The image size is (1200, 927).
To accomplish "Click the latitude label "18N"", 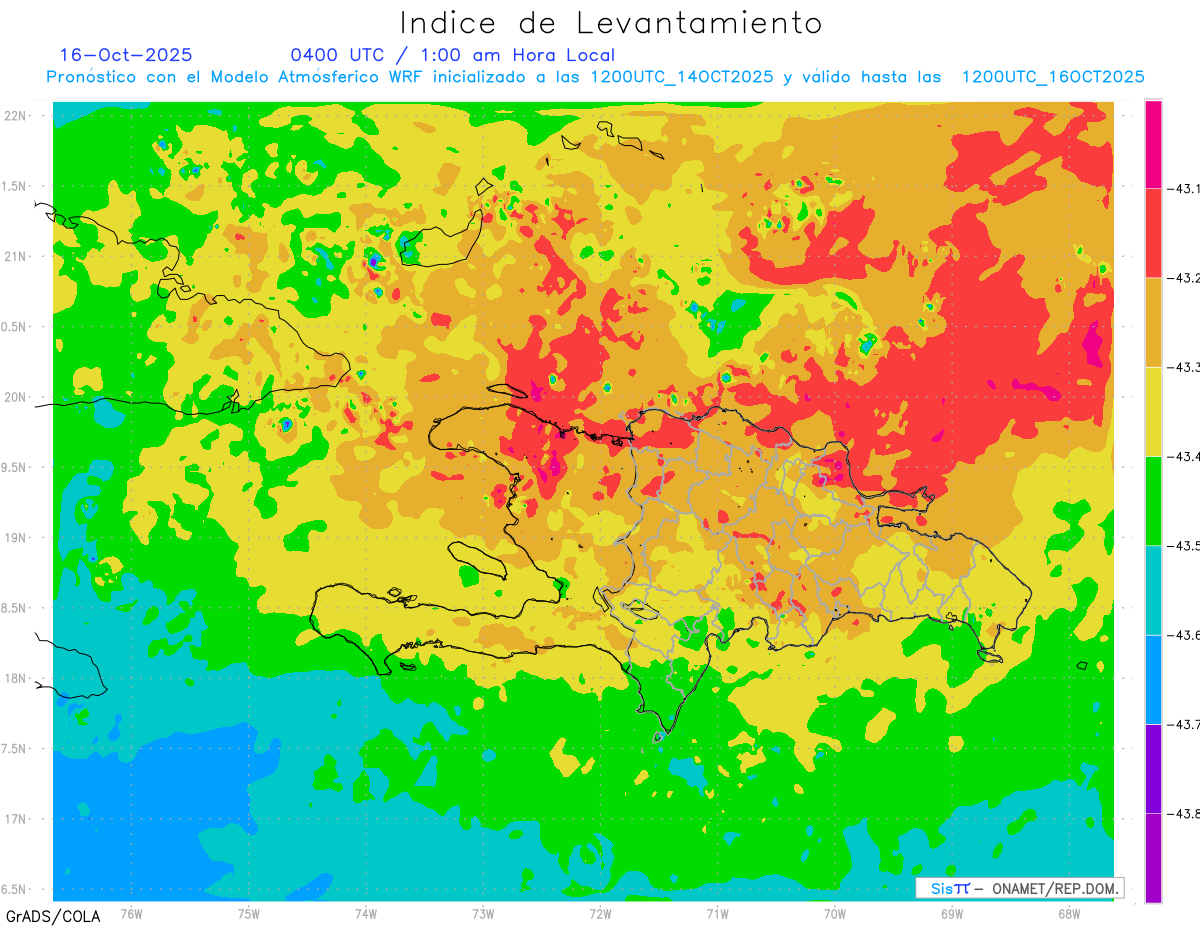I will tap(17, 678).
